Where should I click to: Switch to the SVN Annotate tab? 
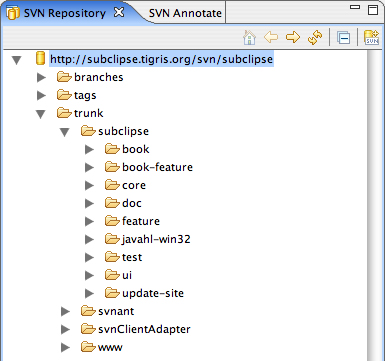pyautogui.click(x=185, y=13)
